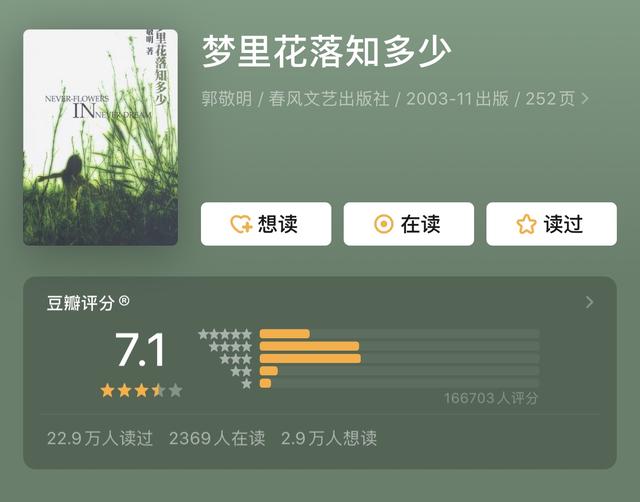Mark book as 读过
This screenshot has width=640, height=502.
(551, 224)
